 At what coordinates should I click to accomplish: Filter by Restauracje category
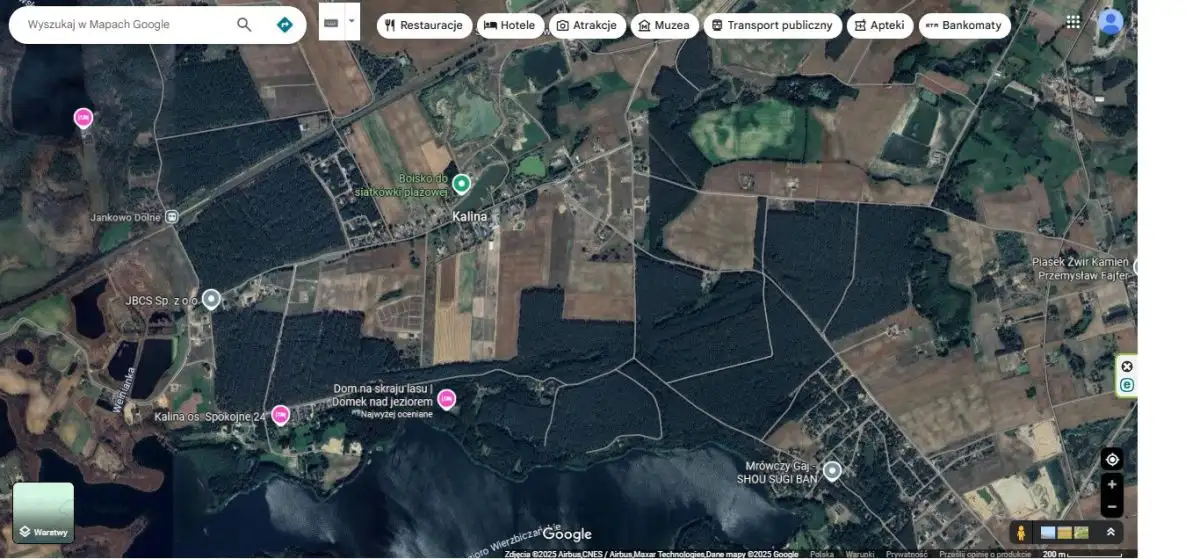tap(424, 26)
